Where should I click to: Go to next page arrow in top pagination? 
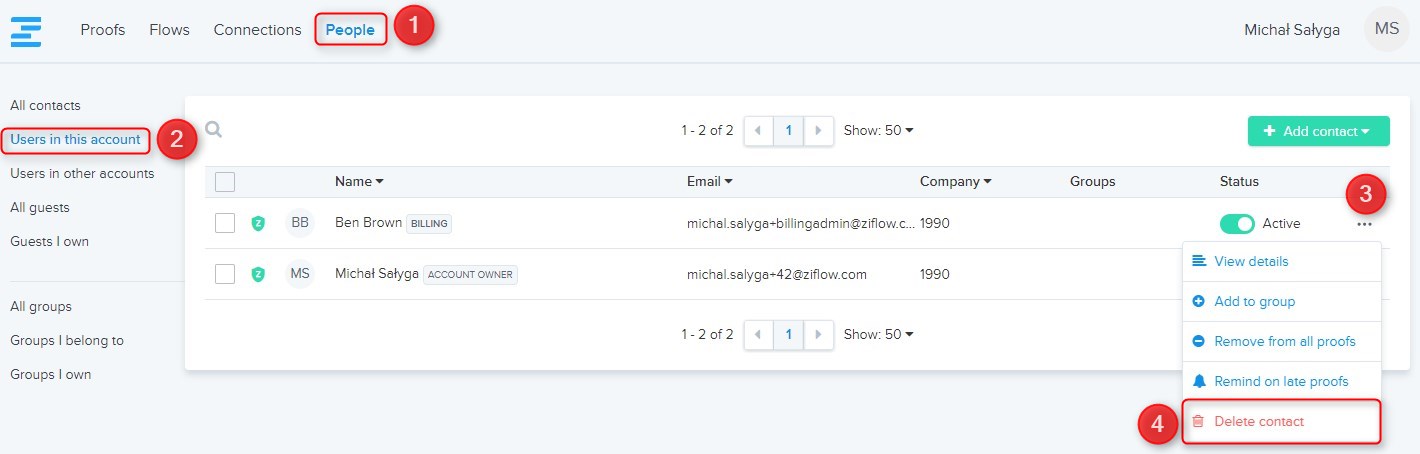point(819,131)
